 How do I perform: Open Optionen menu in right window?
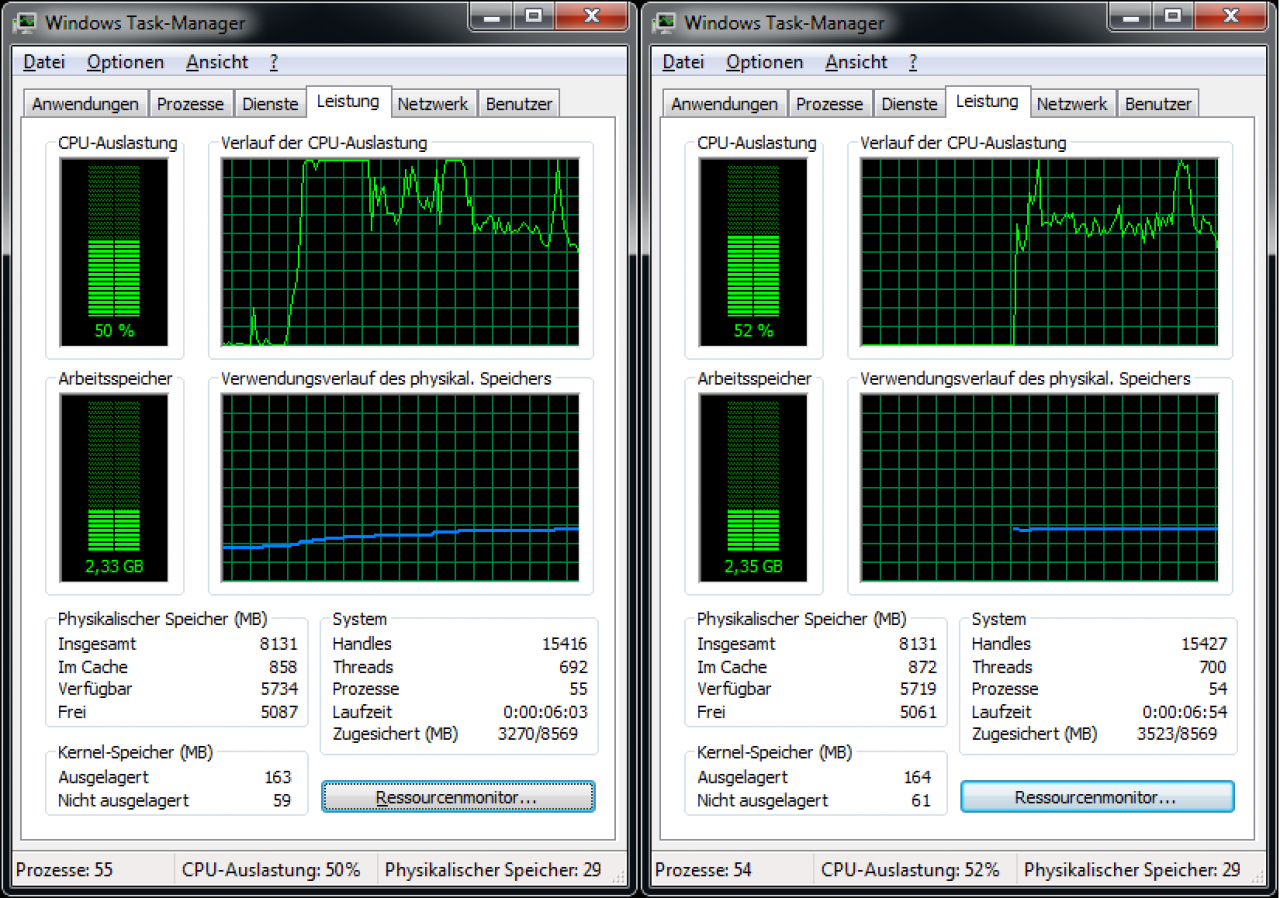click(x=764, y=62)
